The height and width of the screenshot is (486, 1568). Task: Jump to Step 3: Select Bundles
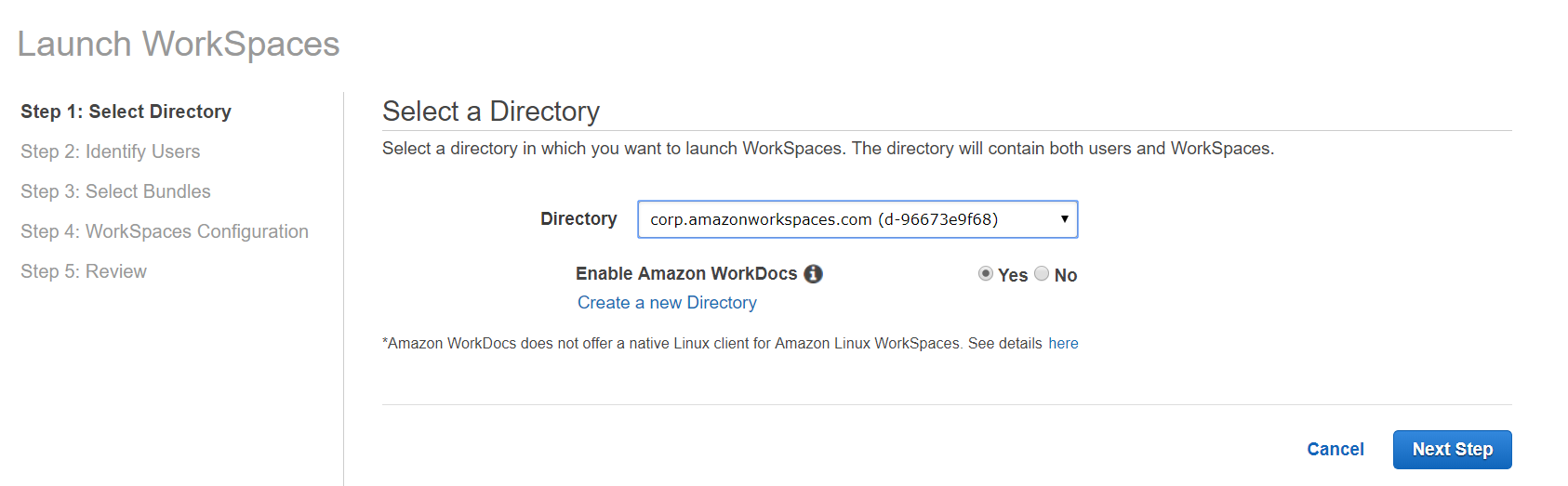tap(115, 191)
